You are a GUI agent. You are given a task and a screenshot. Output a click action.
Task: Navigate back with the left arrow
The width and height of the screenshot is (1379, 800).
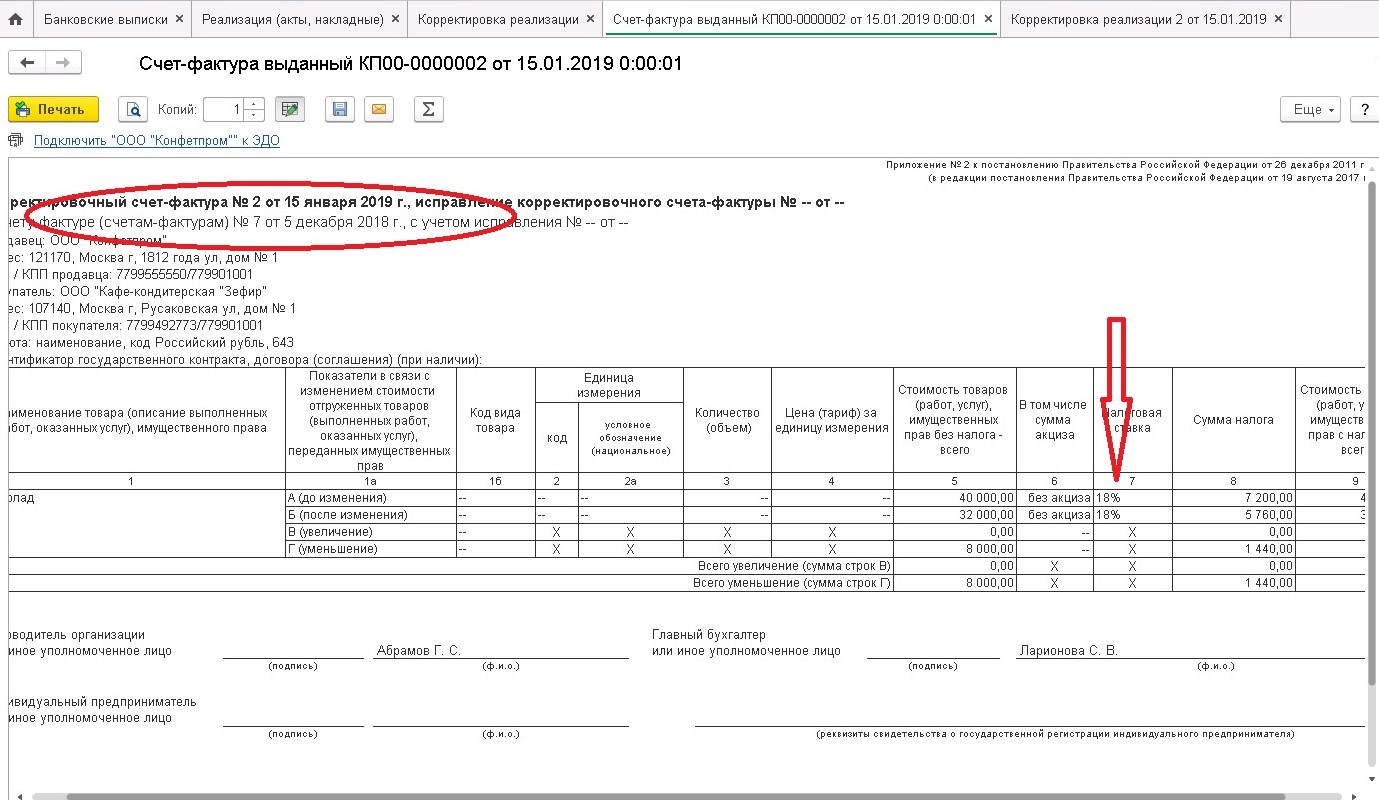(27, 63)
